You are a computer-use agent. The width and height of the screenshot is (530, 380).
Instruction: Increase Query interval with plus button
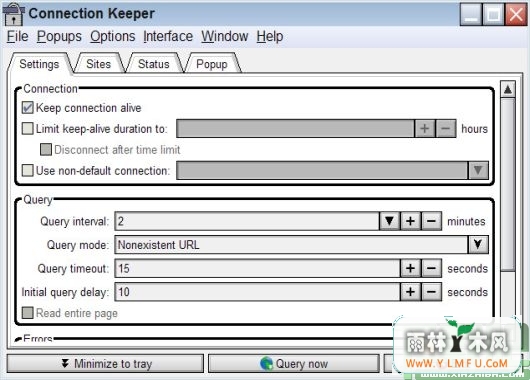click(410, 221)
